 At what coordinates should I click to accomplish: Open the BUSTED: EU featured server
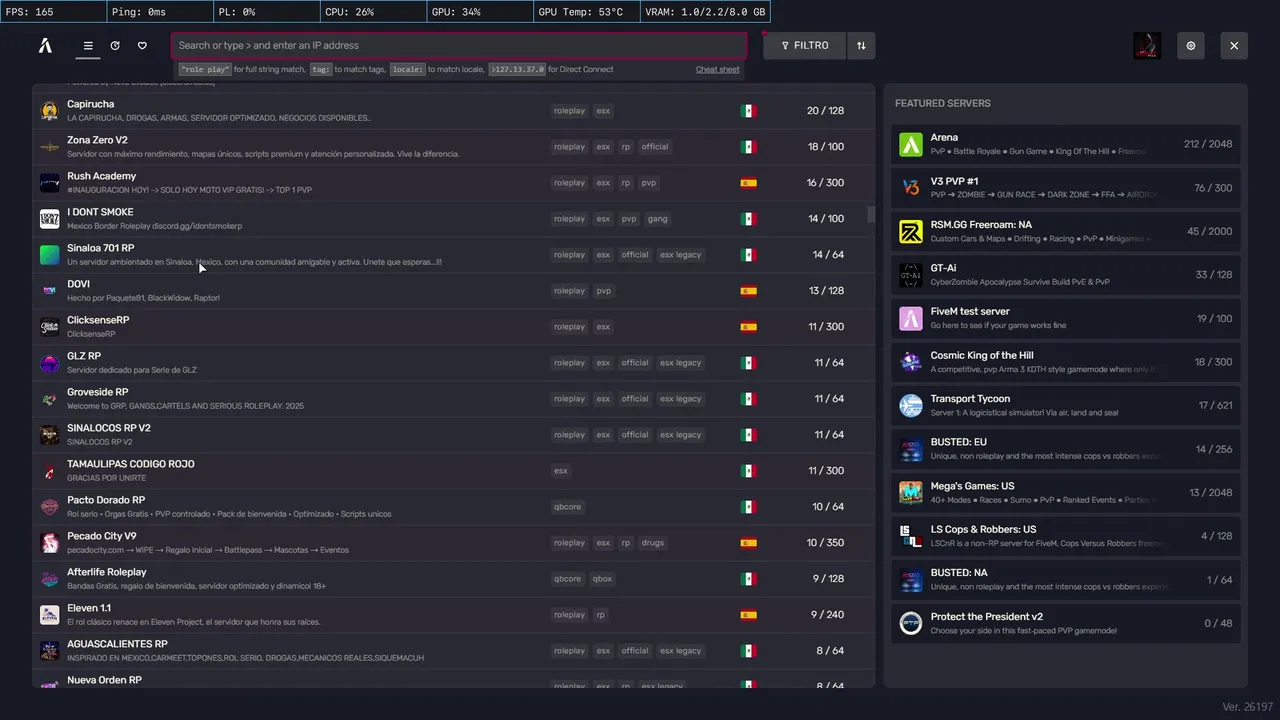1066,449
